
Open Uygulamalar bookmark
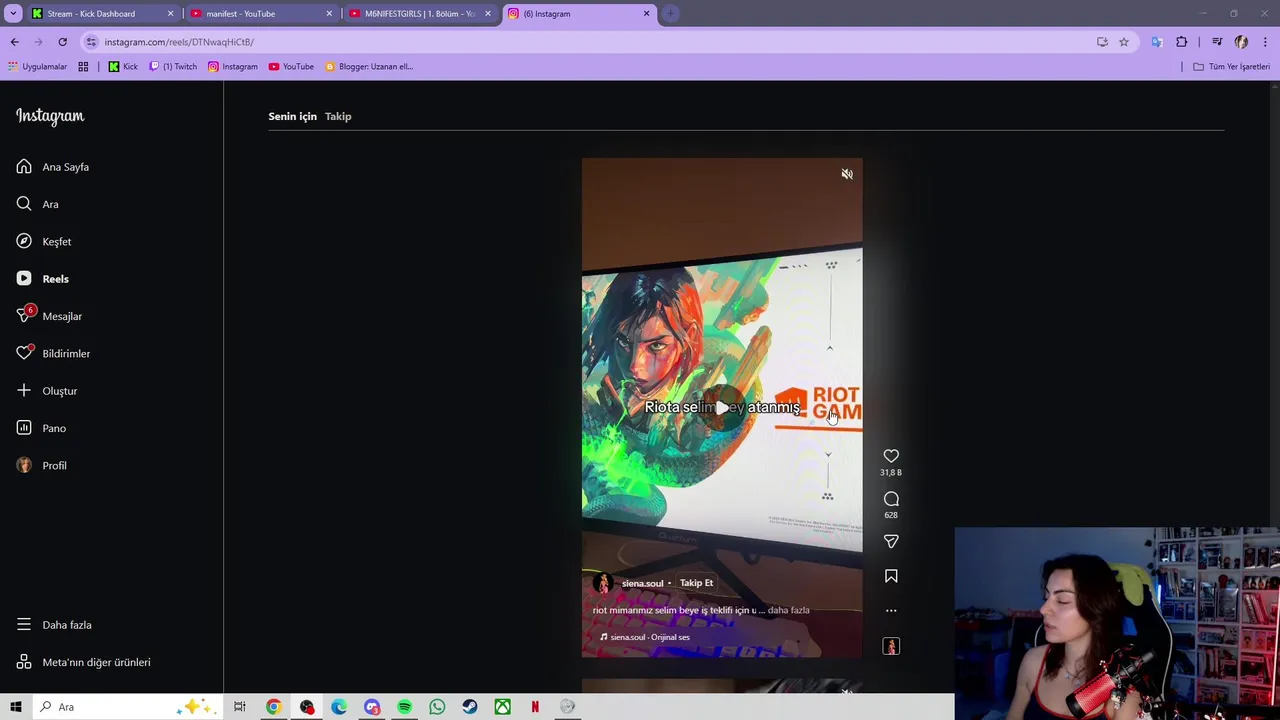tap(37, 67)
